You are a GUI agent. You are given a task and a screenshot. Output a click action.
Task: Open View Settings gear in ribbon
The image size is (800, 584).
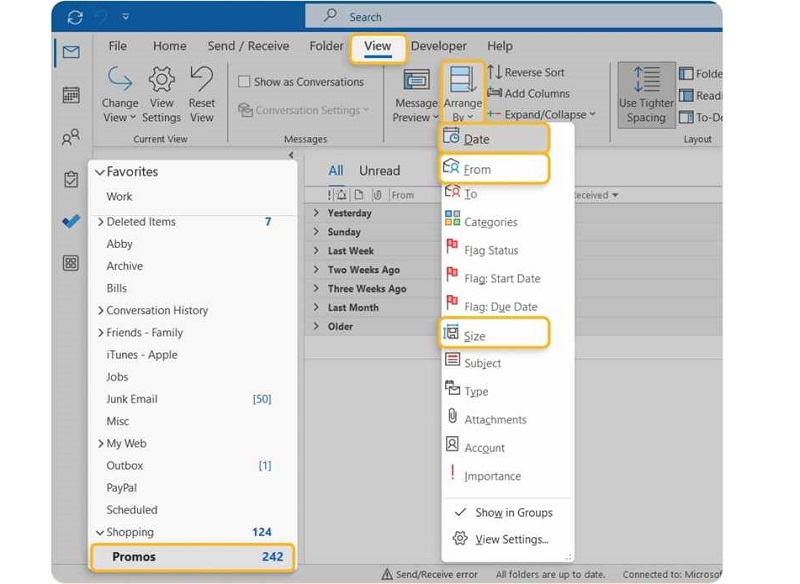point(161,94)
